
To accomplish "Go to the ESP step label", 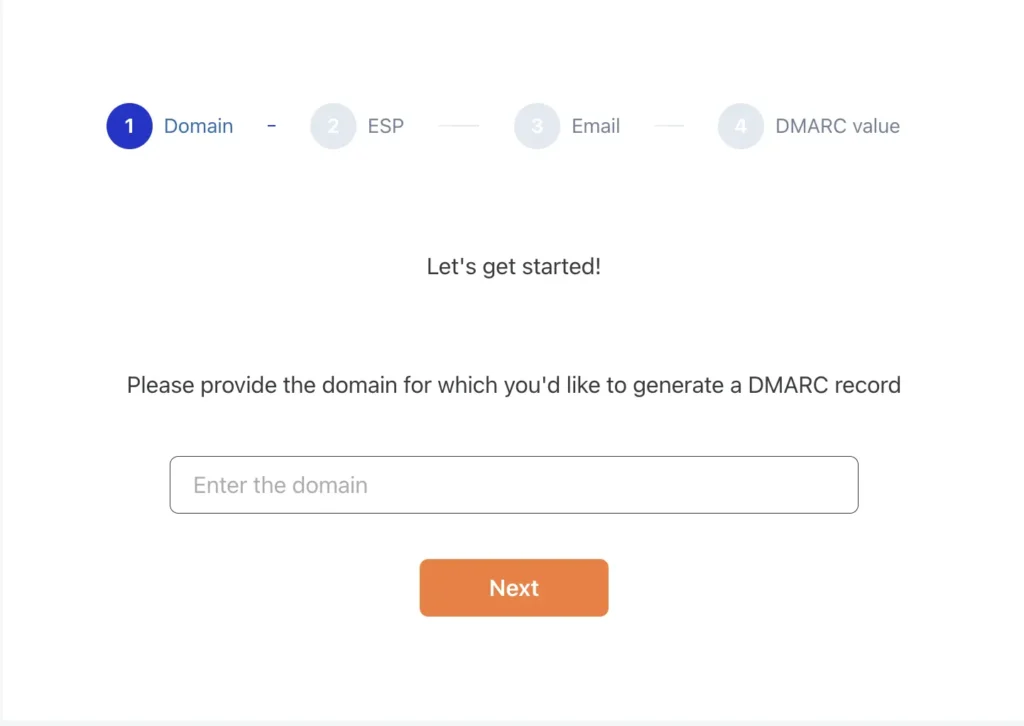I will pos(385,126).
